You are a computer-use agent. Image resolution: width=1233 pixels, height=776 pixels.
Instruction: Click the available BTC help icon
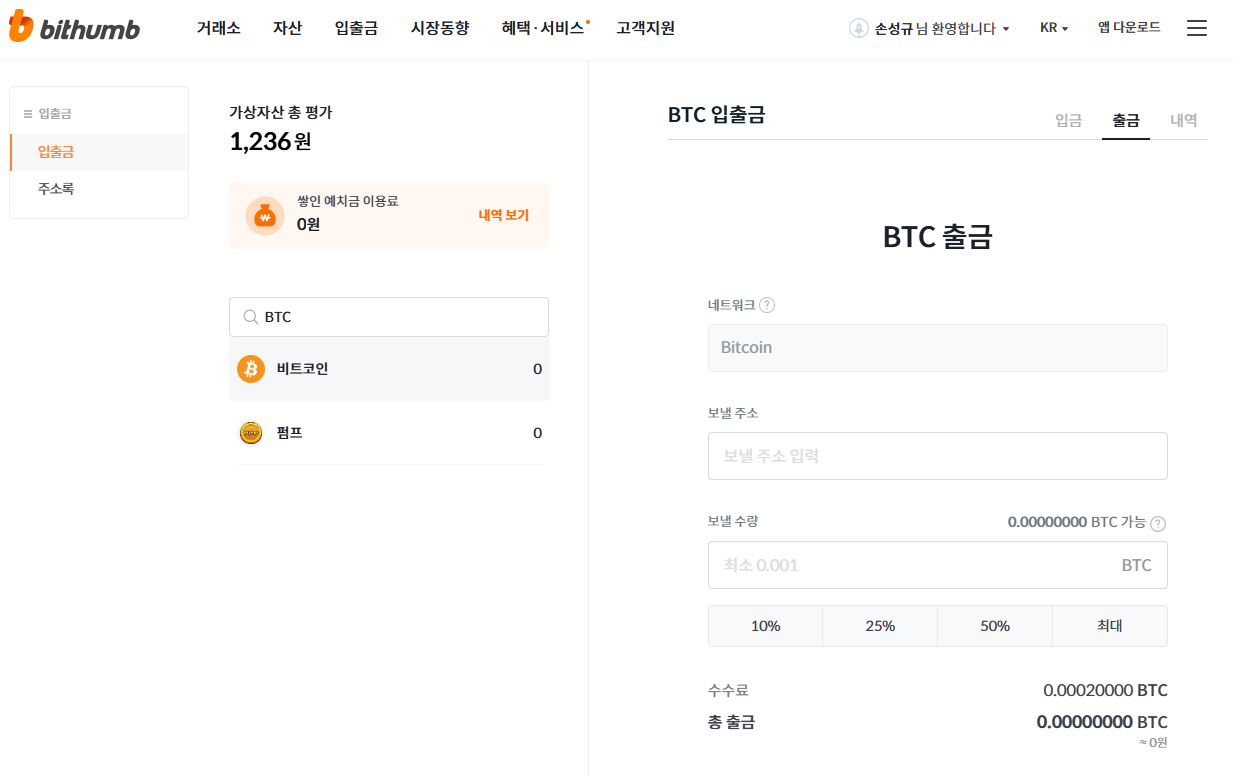(1158, 523)
